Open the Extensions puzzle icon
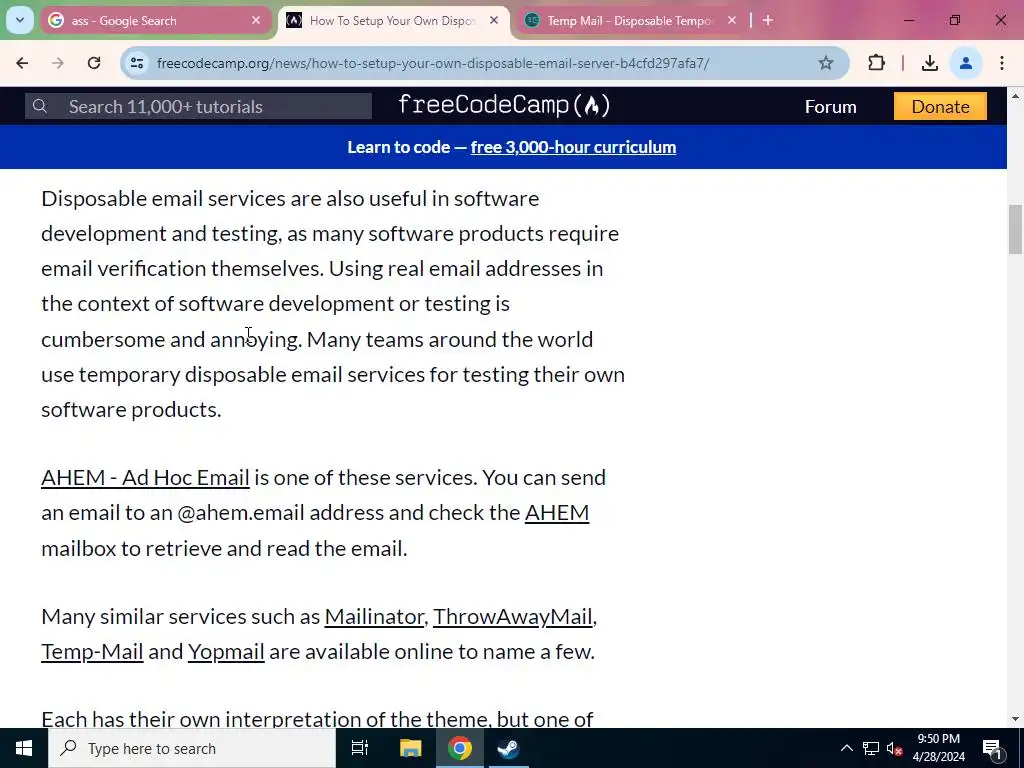 click(876, 63)
